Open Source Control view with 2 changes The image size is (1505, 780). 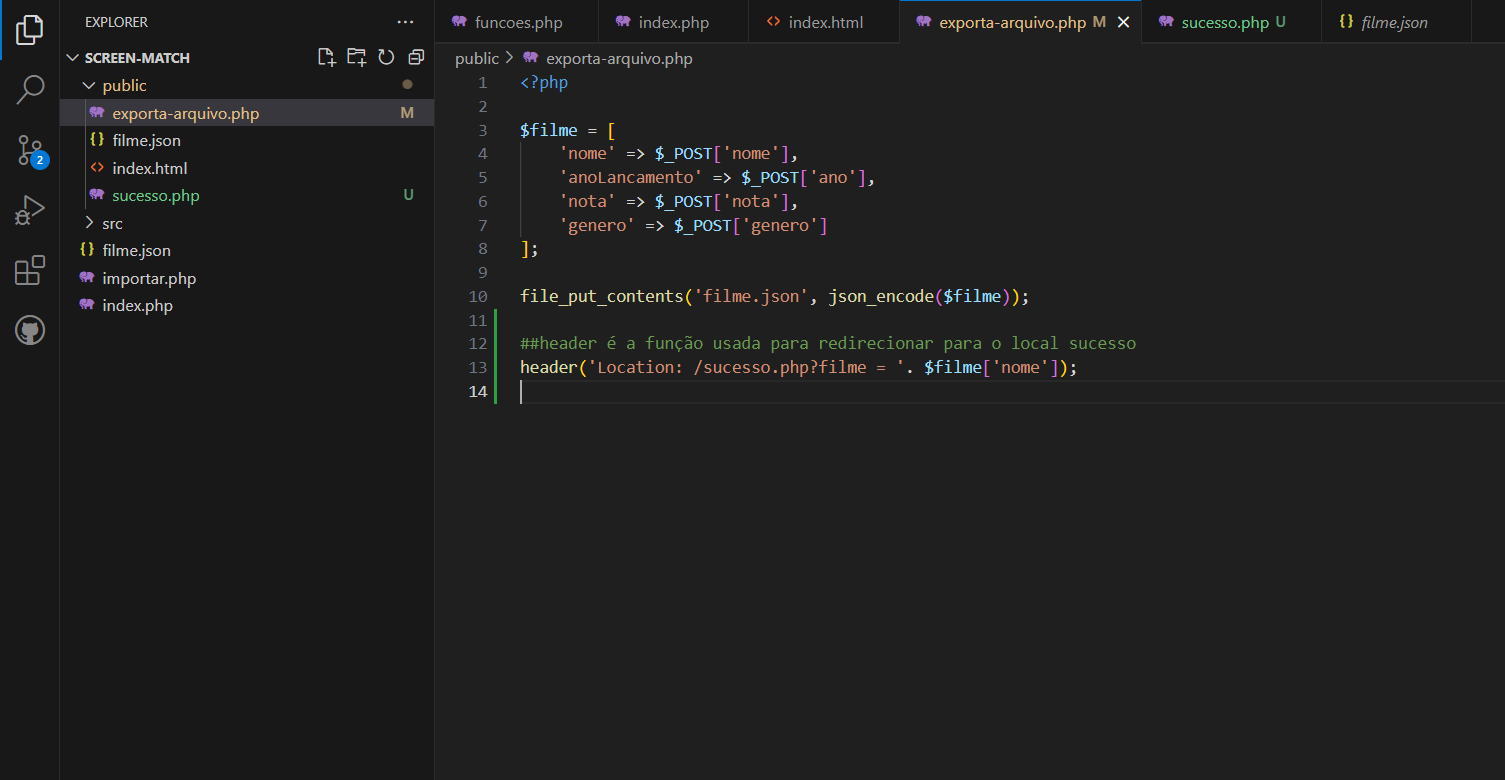(30, 151)
